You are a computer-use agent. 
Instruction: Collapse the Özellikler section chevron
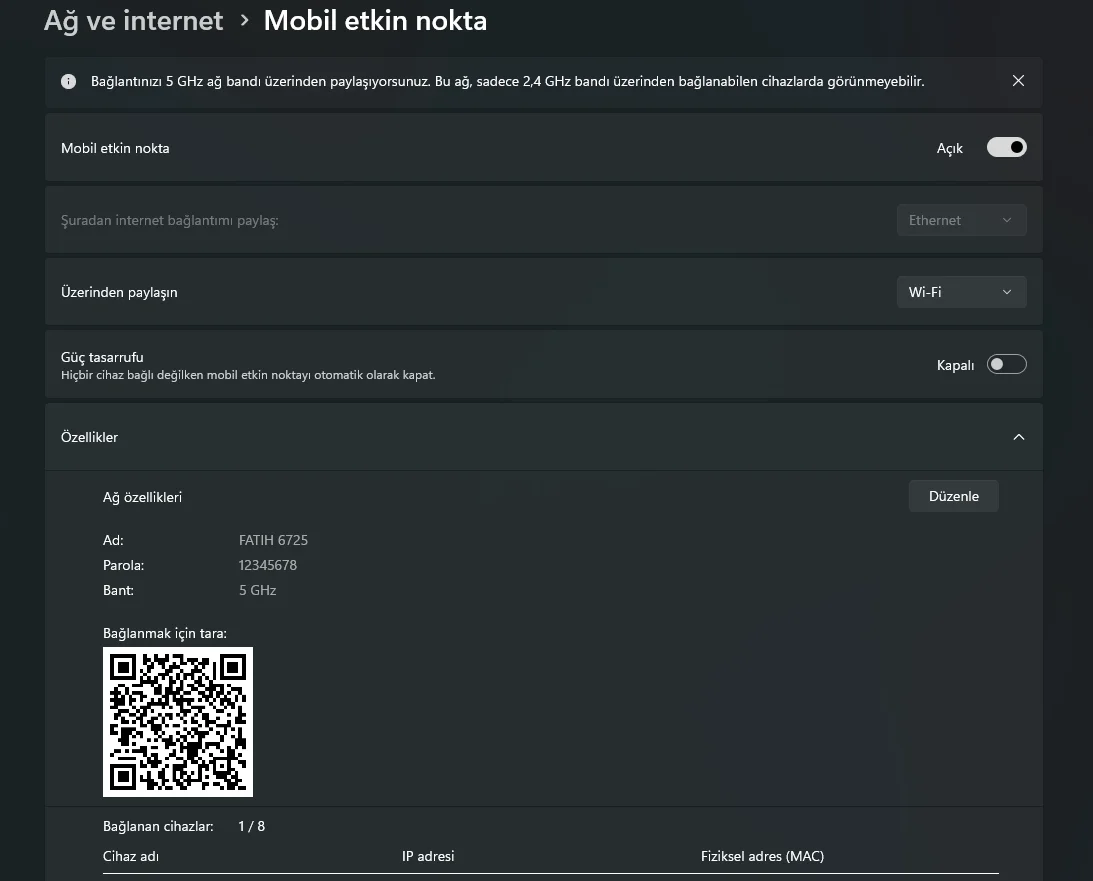1018,437
